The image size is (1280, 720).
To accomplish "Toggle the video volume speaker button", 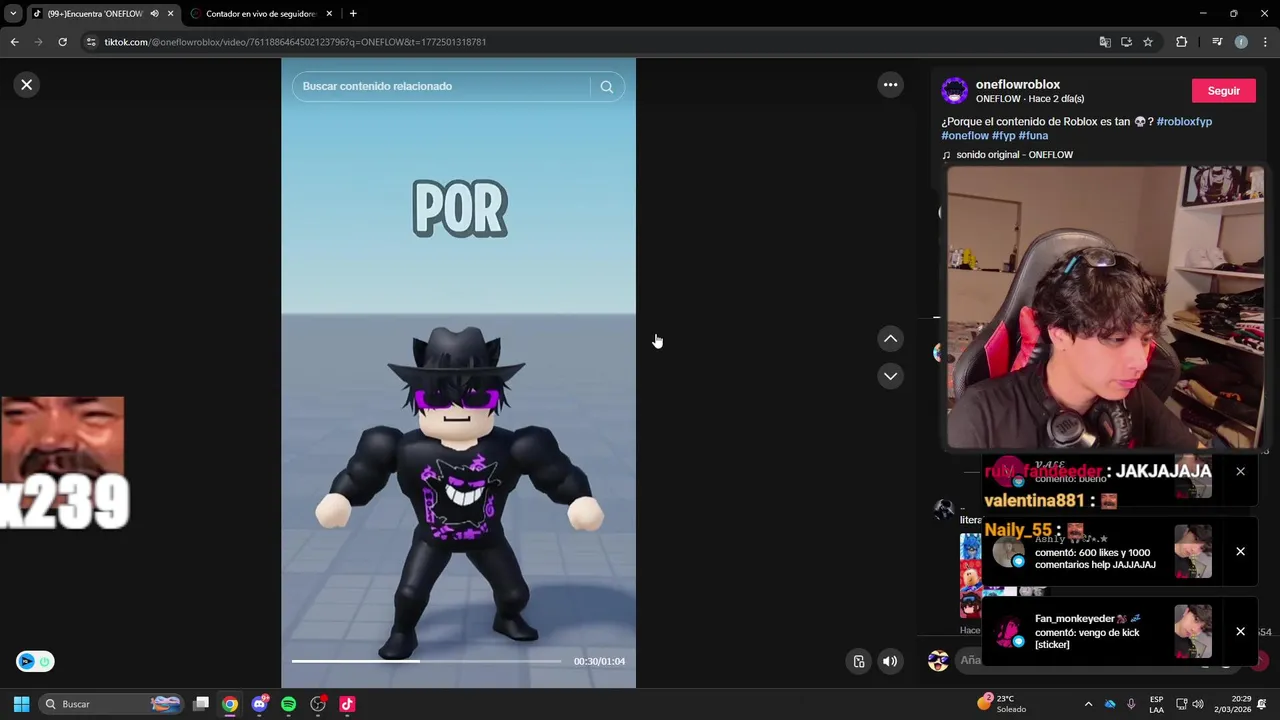I will (x=890, y=661).
